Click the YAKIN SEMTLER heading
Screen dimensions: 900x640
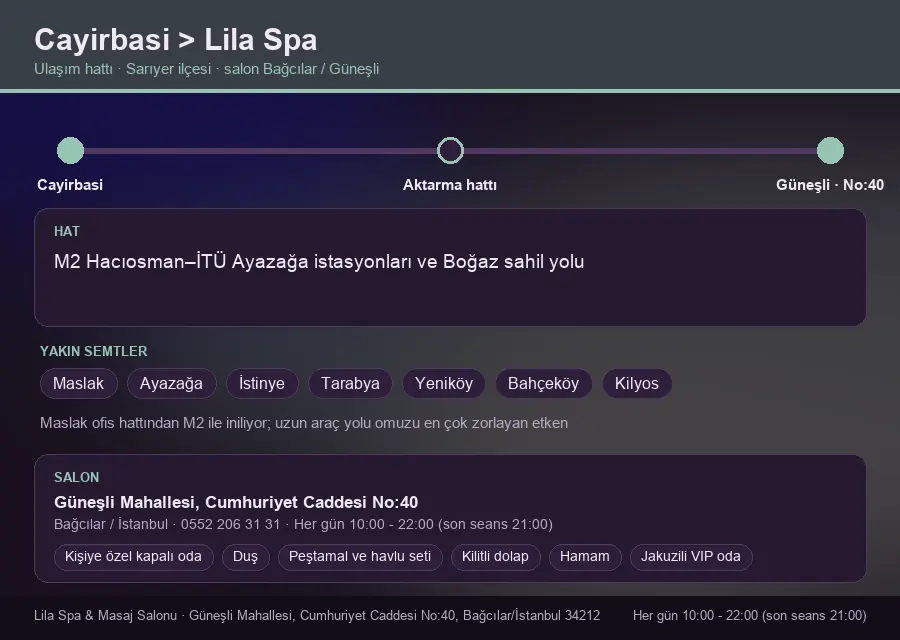[x=94, y=351]
